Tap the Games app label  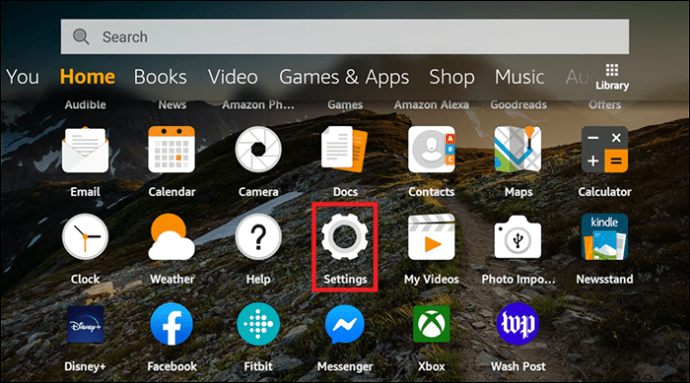345,104
